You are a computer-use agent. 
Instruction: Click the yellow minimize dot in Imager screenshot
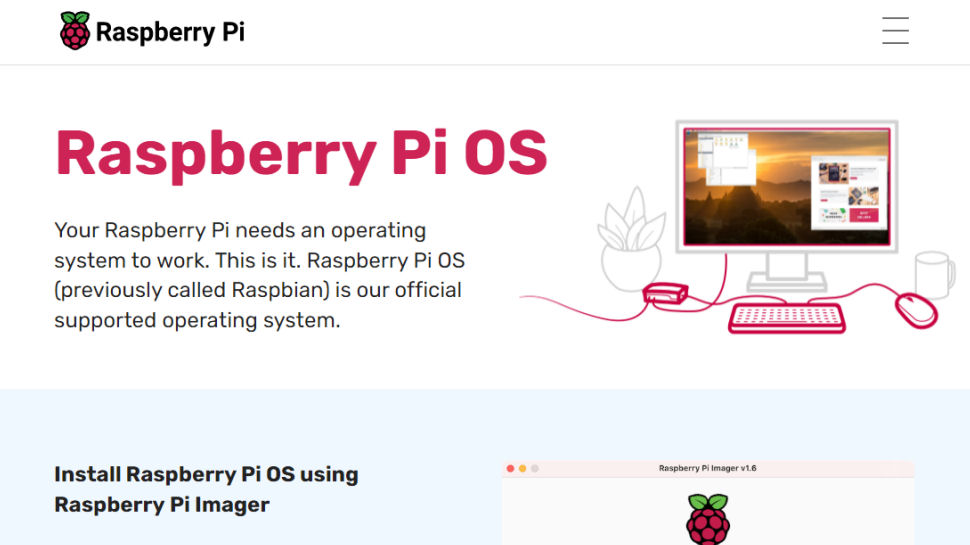coord(523,468)
